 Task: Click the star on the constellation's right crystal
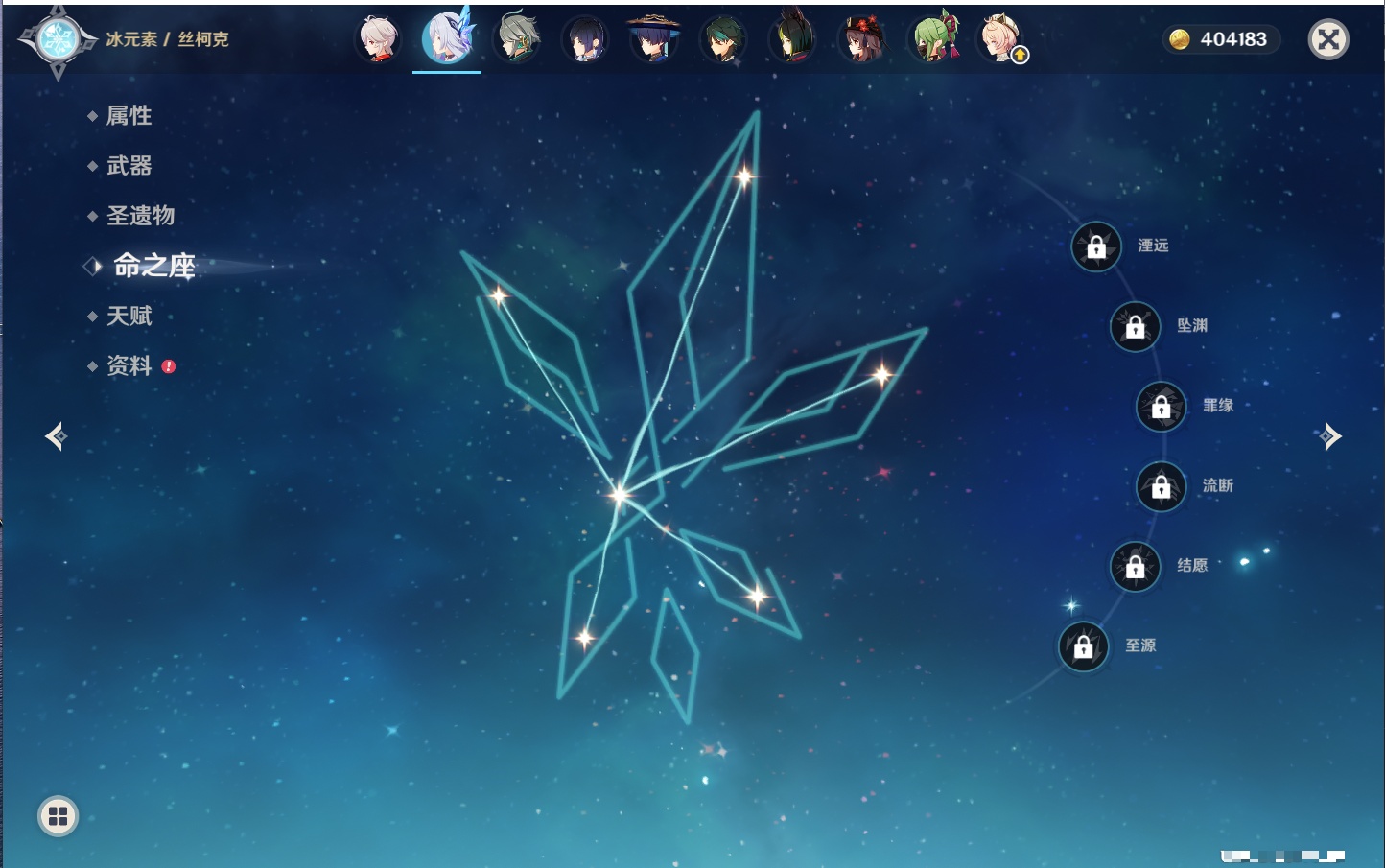(881, 374)
